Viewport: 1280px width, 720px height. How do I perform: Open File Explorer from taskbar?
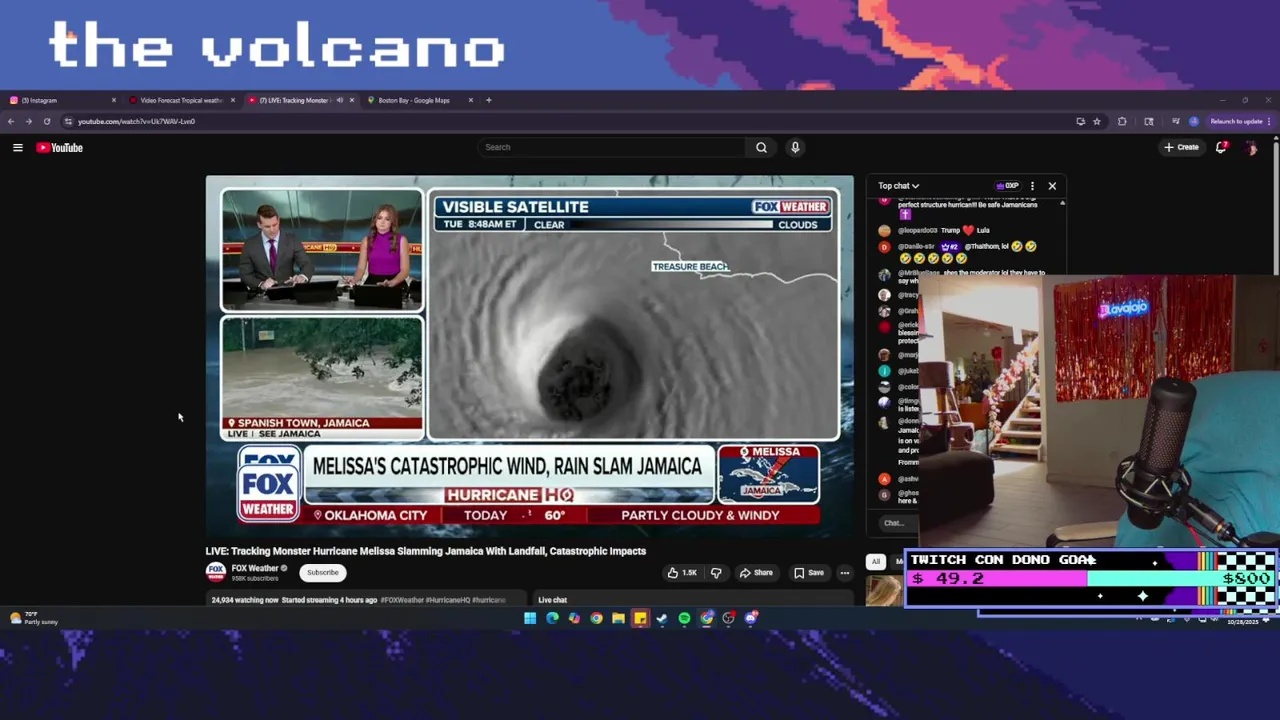(618, 618)
